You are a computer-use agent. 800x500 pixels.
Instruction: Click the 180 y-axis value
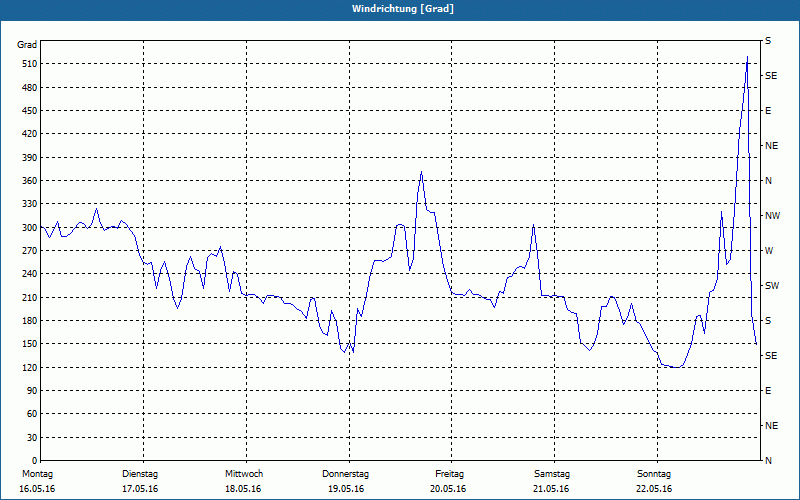(30, 321)
